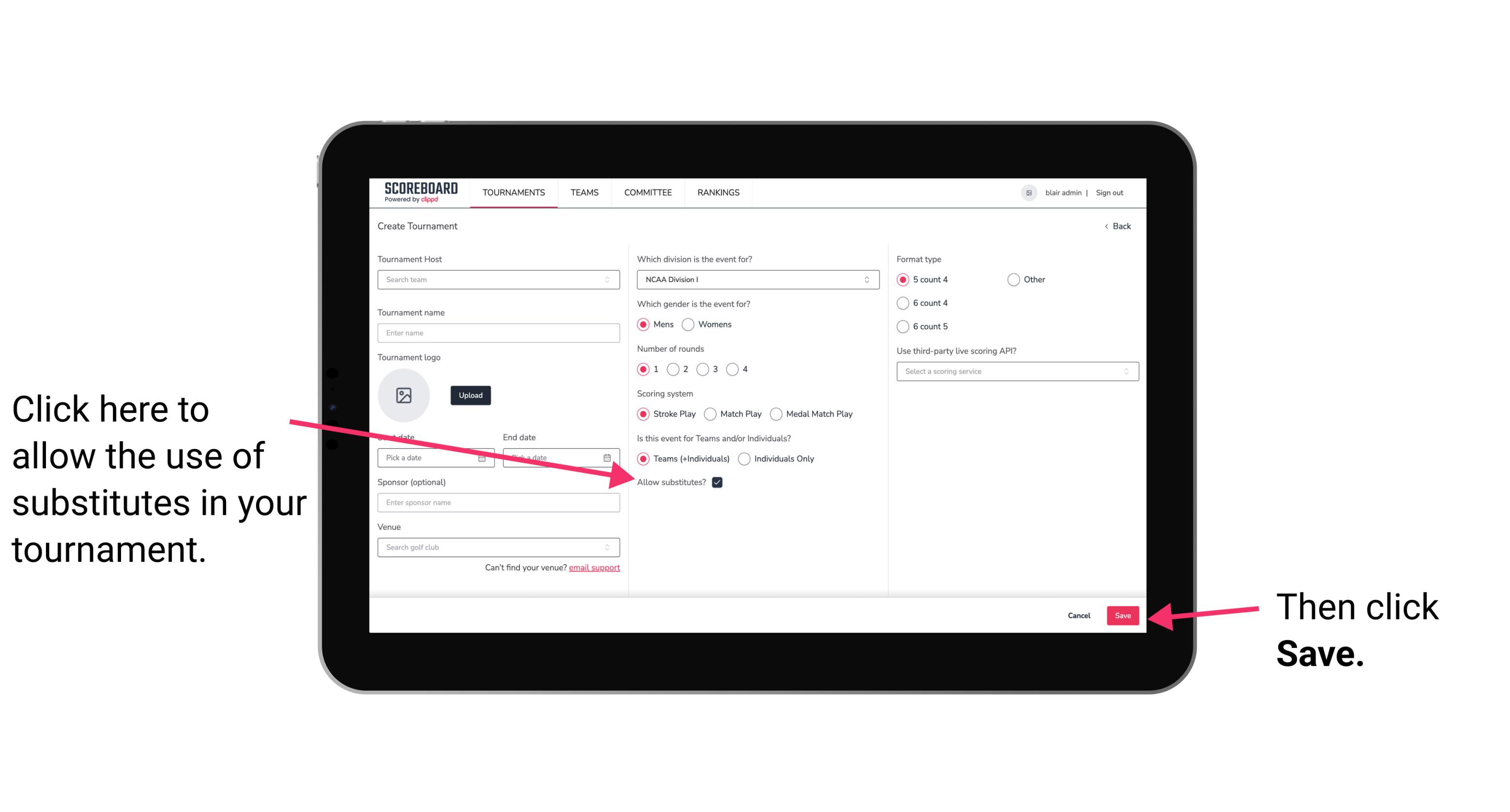Image resolution: width=1510 pixels, height=812 pixels.
Task: Click the user avatar icon near blair admin
Action: pos(1029,192)
